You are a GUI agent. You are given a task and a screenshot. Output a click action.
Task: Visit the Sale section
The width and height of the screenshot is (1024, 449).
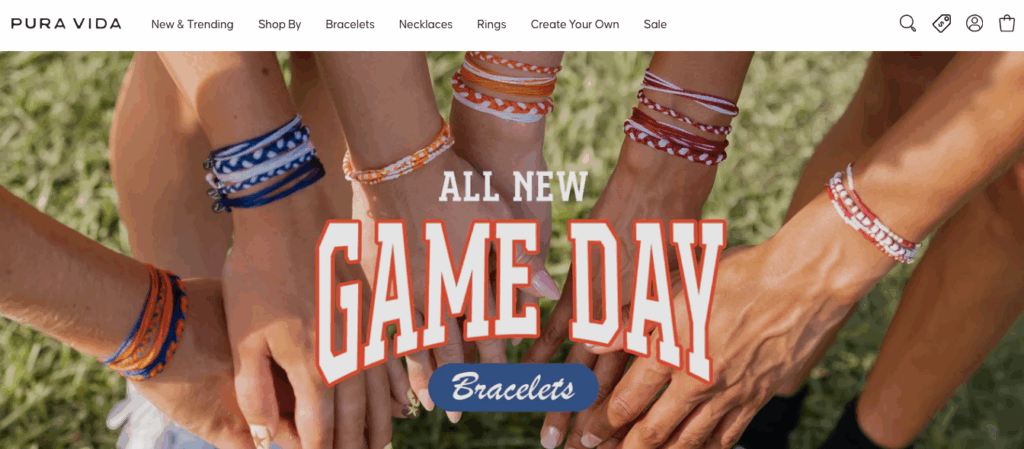[655, 24]
